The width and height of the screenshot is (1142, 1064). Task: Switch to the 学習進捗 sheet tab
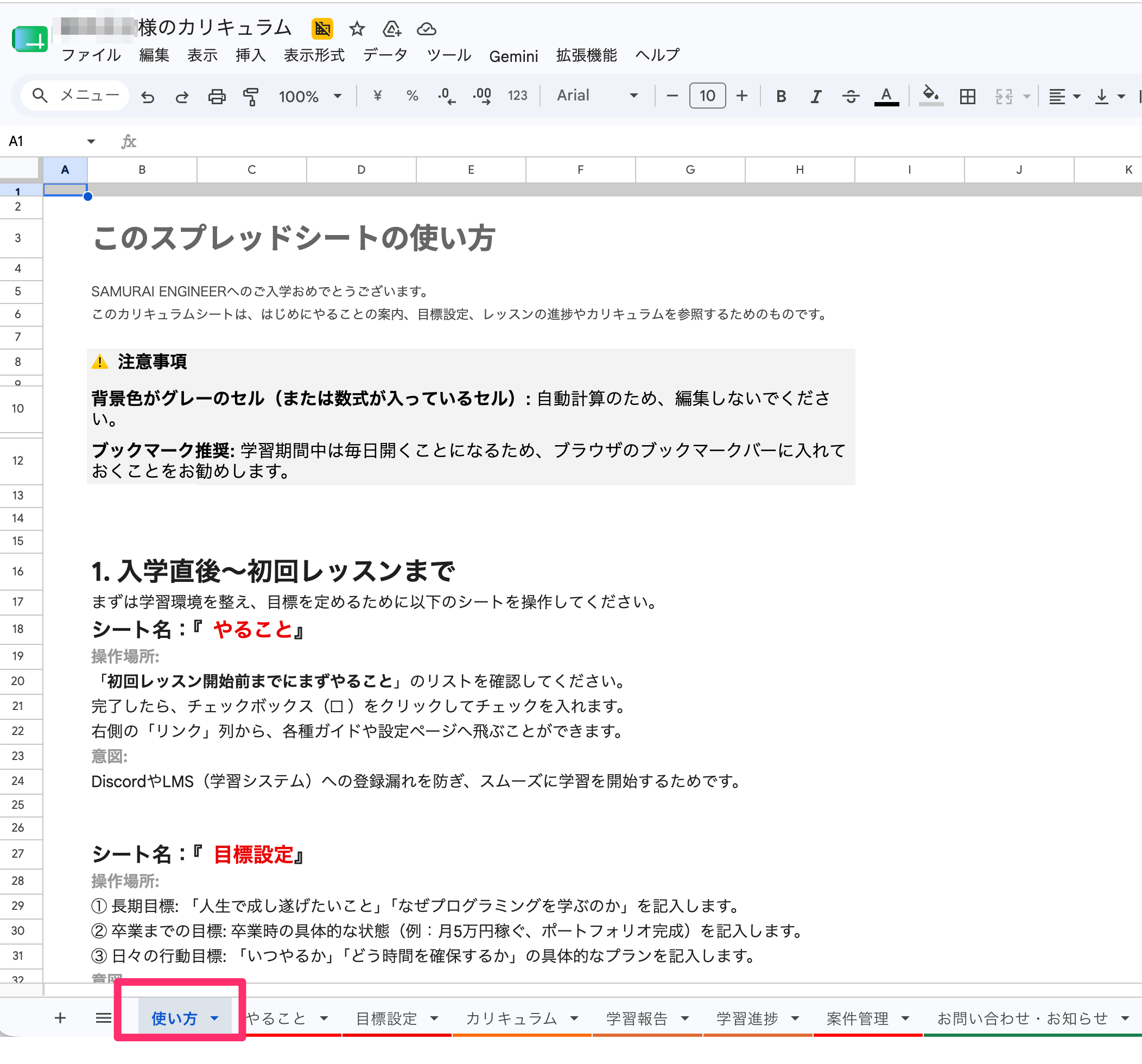click(x=747, y=1018)
